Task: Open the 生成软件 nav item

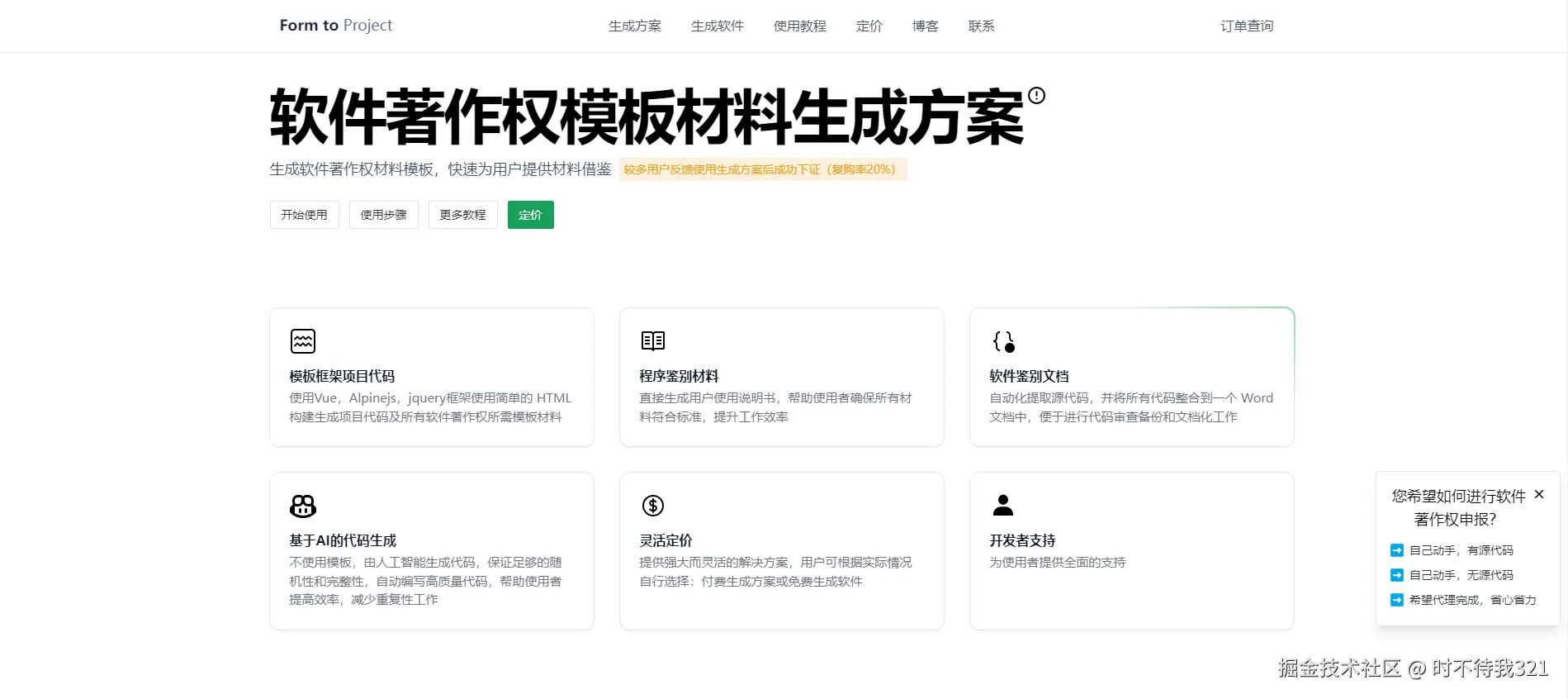Action: point(718,26)
